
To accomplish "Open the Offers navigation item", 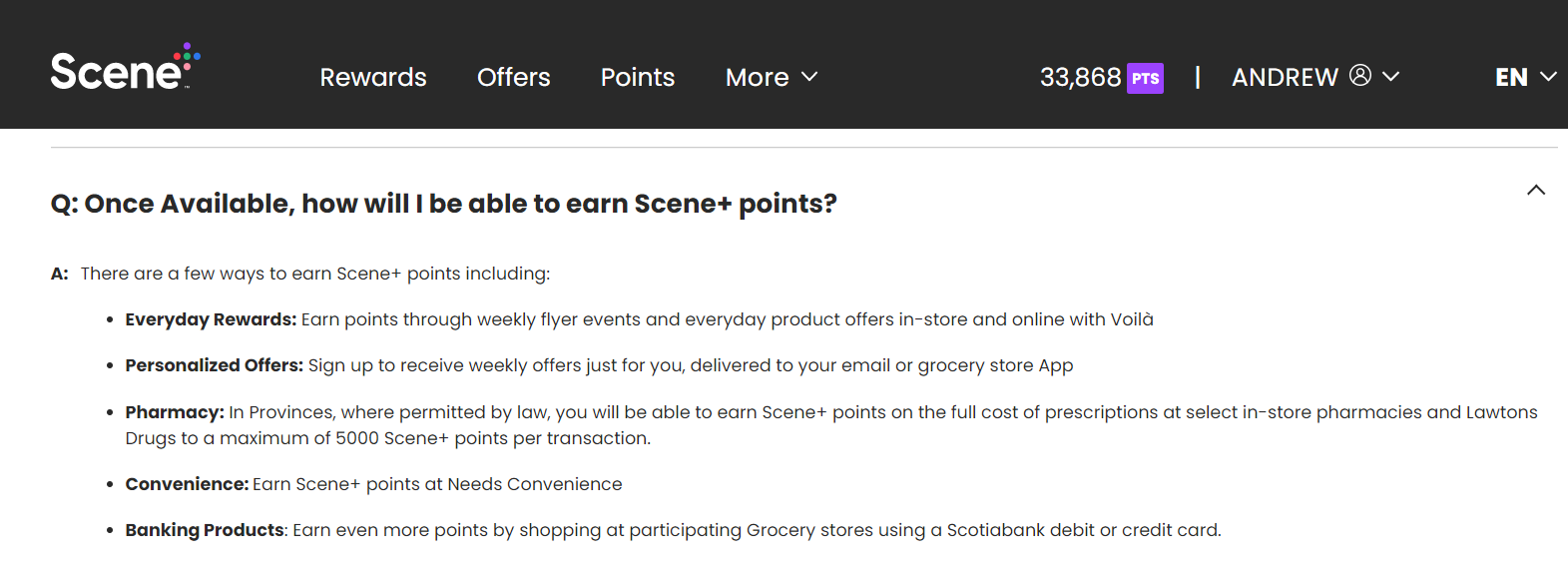I will (514, 77).
